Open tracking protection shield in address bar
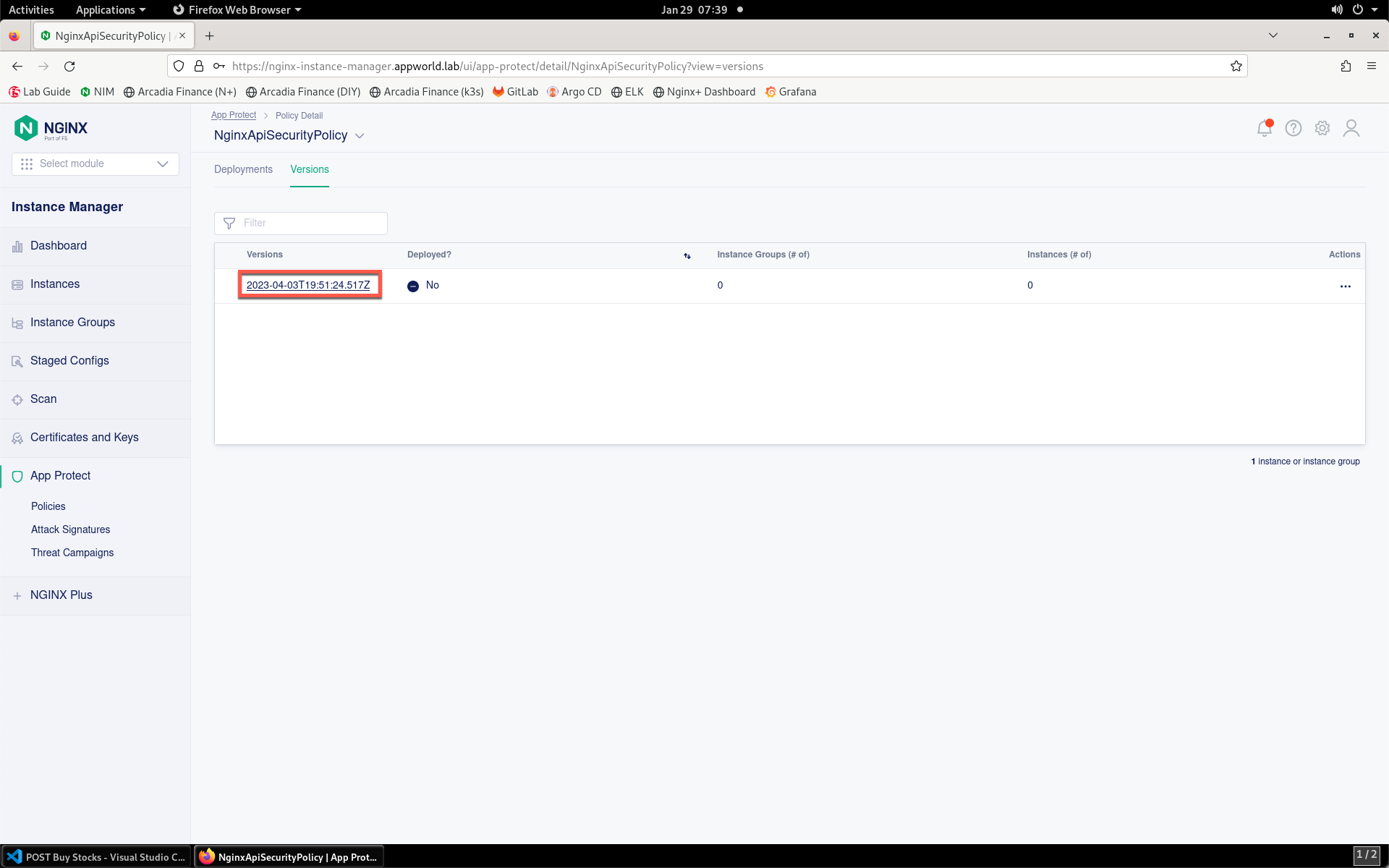The image size is (1389, 868). [179, 67]
